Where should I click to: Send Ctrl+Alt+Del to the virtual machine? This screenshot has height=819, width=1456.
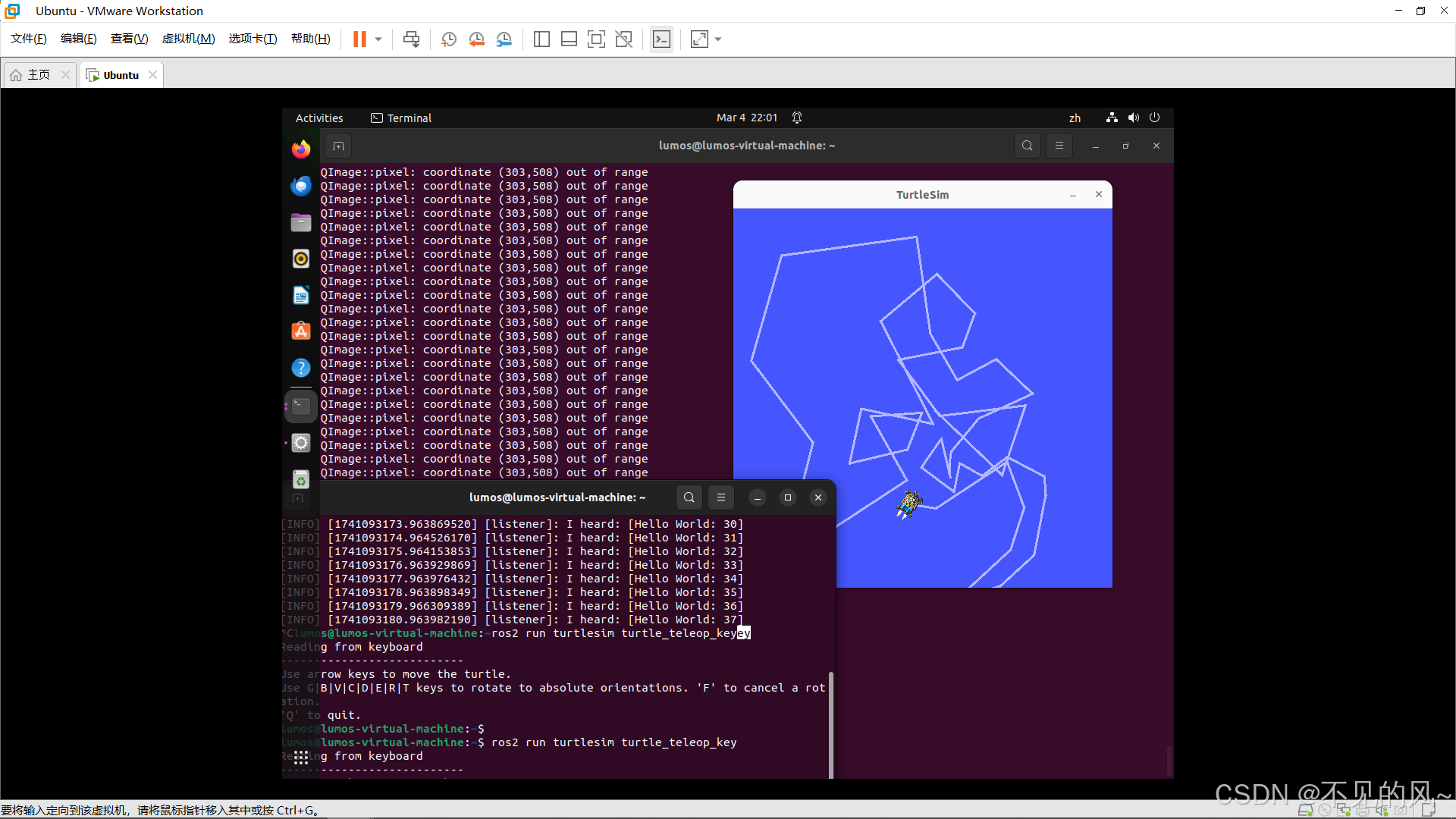point(410,39)
